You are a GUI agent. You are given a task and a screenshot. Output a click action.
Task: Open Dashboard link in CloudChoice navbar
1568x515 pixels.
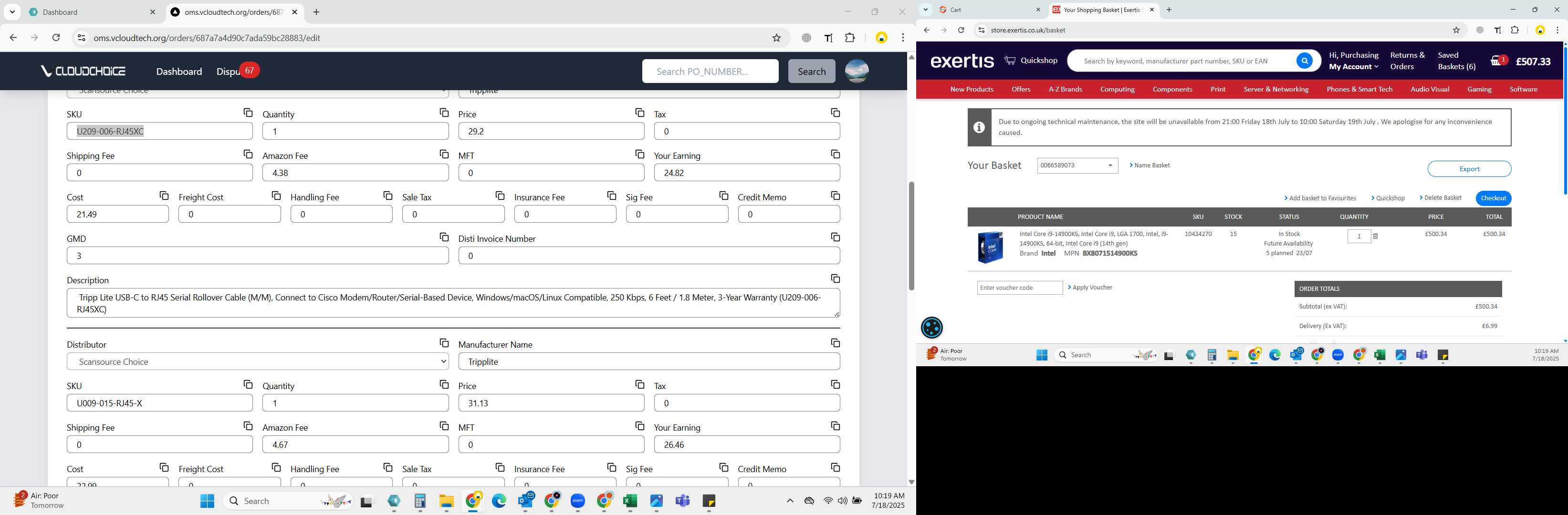[179, 72]
